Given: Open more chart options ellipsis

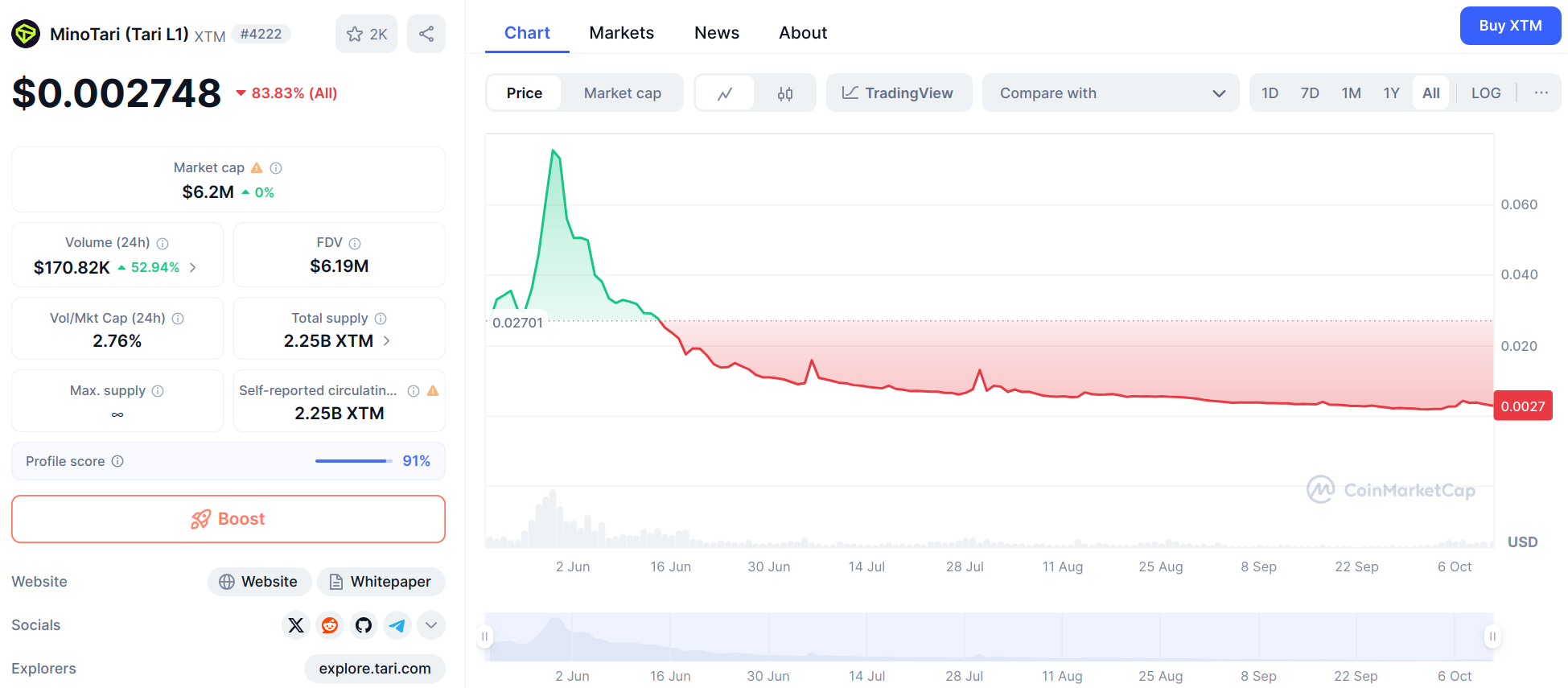Looking at the screenshot, I should point(1541,93).
